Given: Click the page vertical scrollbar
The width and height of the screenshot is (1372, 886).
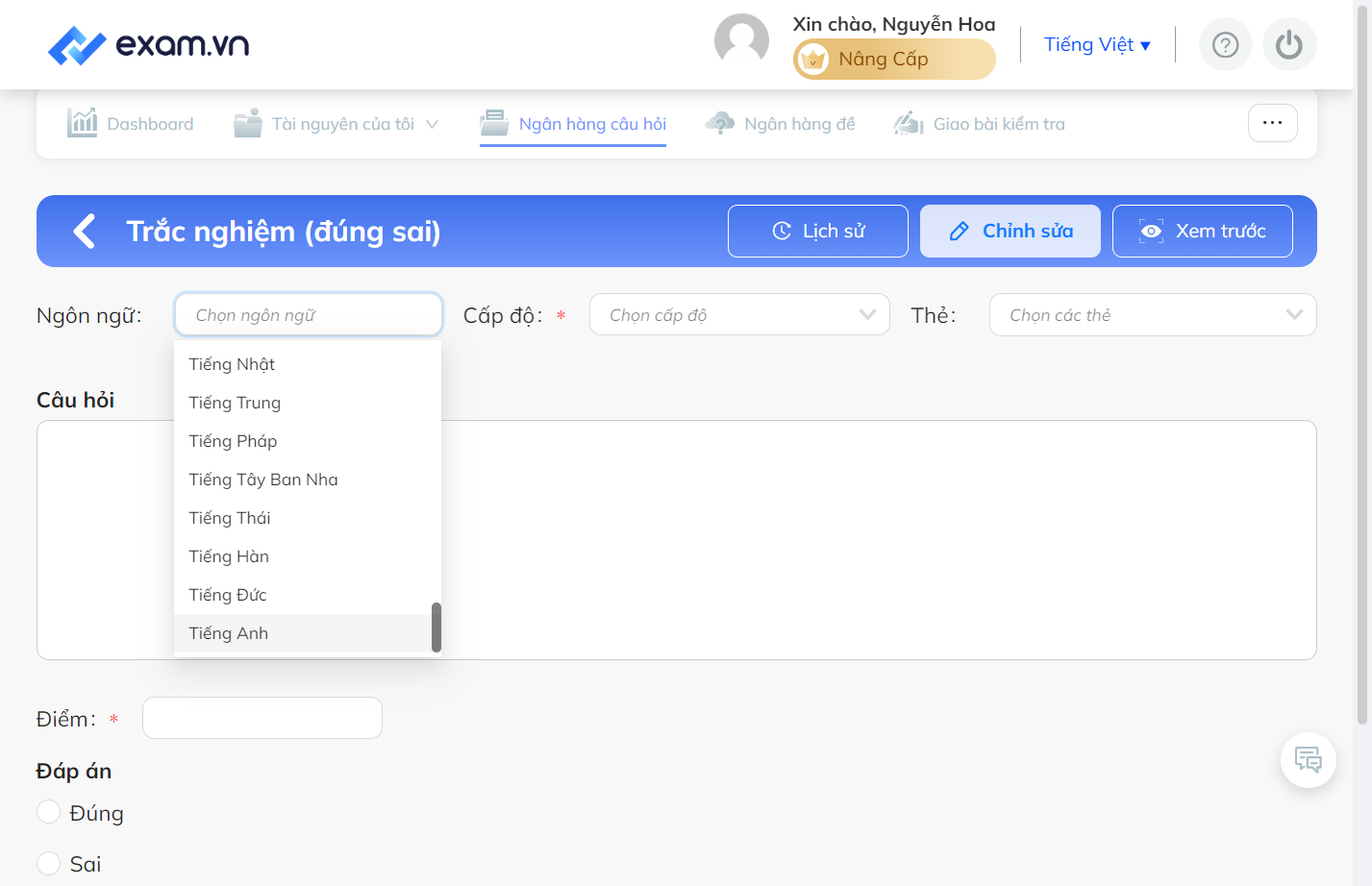Looking at the screenshot, I should (1361, 365).
